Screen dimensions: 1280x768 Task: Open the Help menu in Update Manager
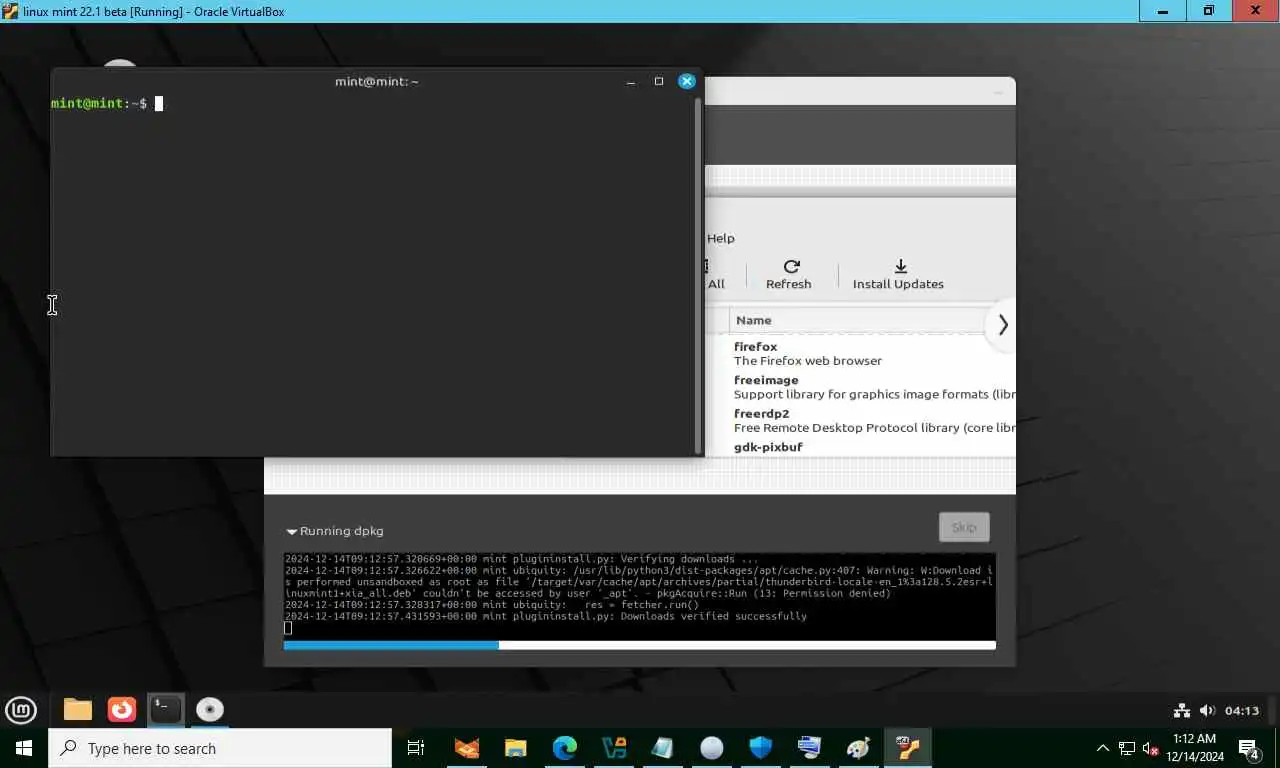point(721,238)
